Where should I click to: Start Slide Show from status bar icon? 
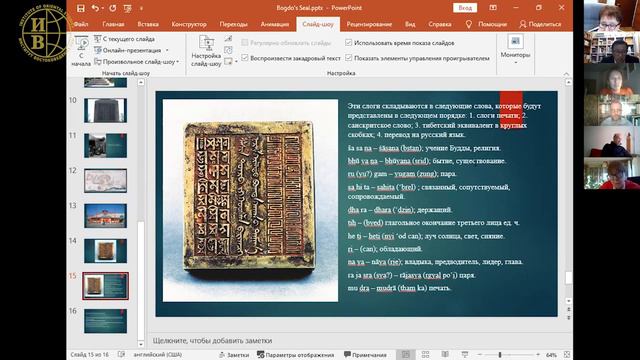464,354
